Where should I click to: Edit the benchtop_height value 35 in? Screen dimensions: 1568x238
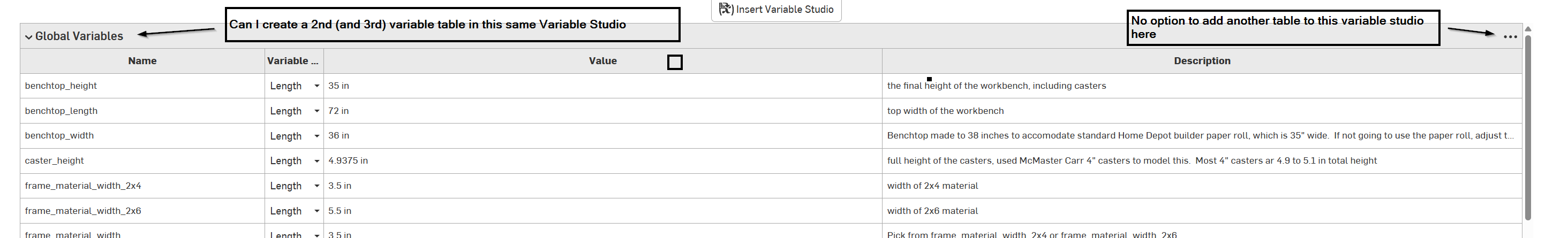coord(339,86)
